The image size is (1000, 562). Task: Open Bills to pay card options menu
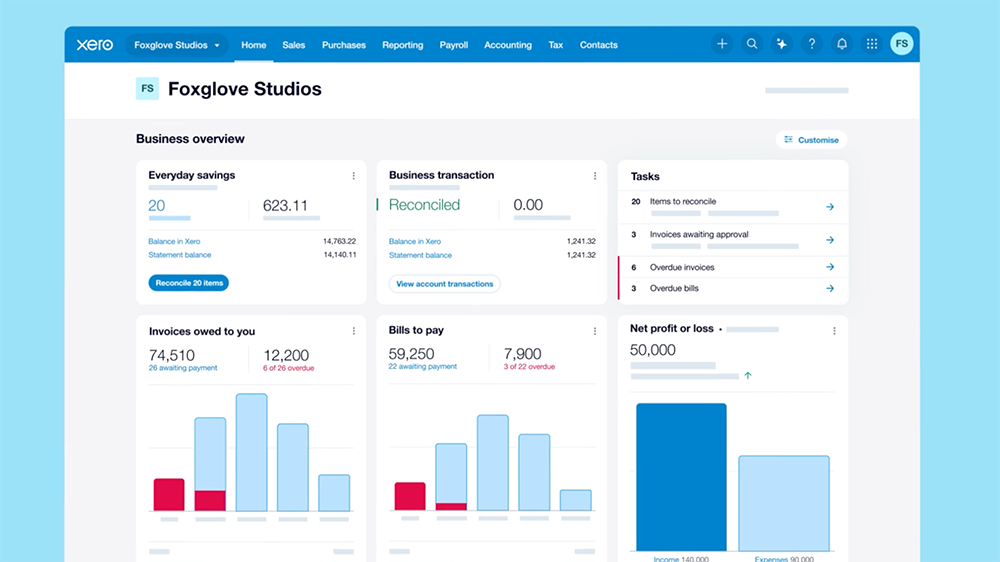coord(594,331)
